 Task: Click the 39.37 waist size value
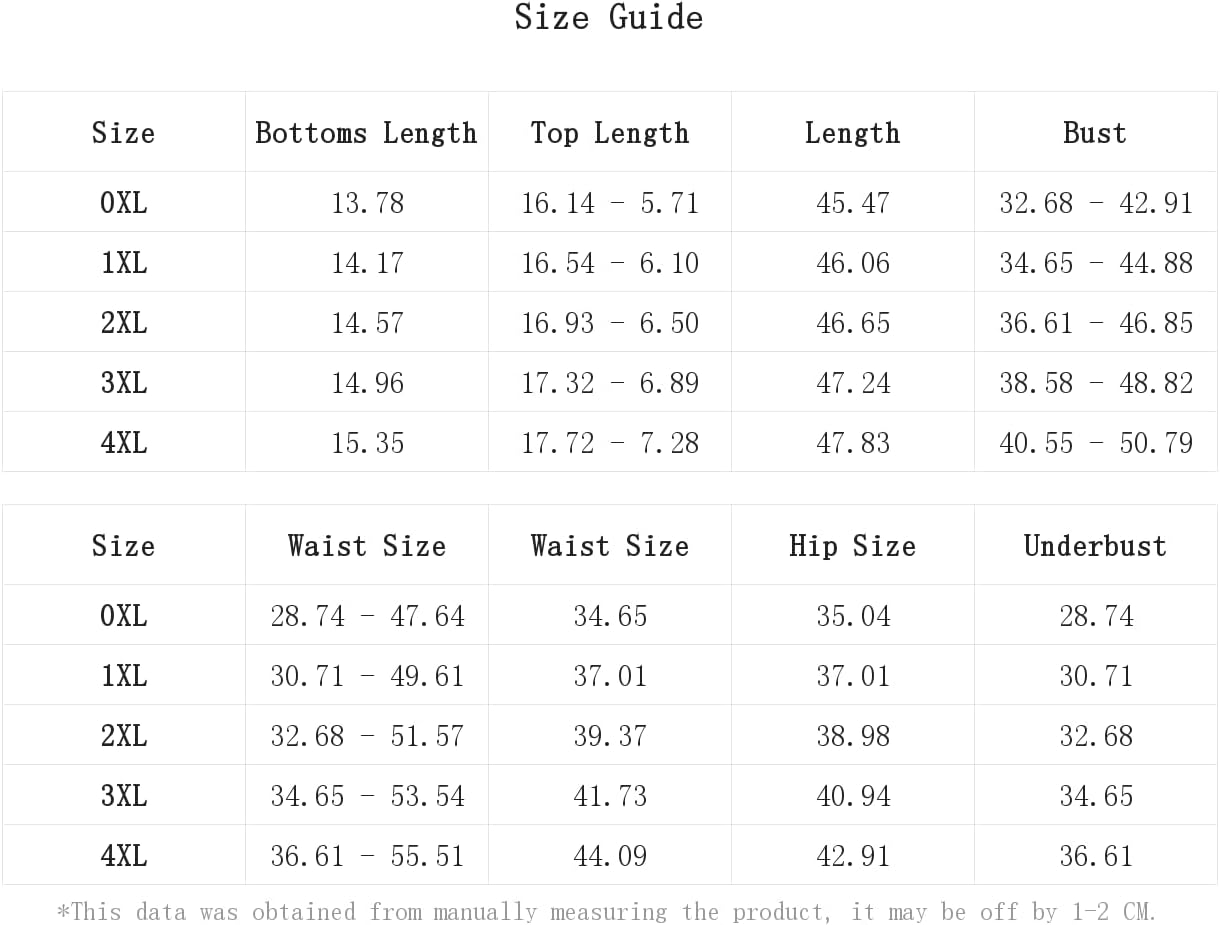(610, 736)
